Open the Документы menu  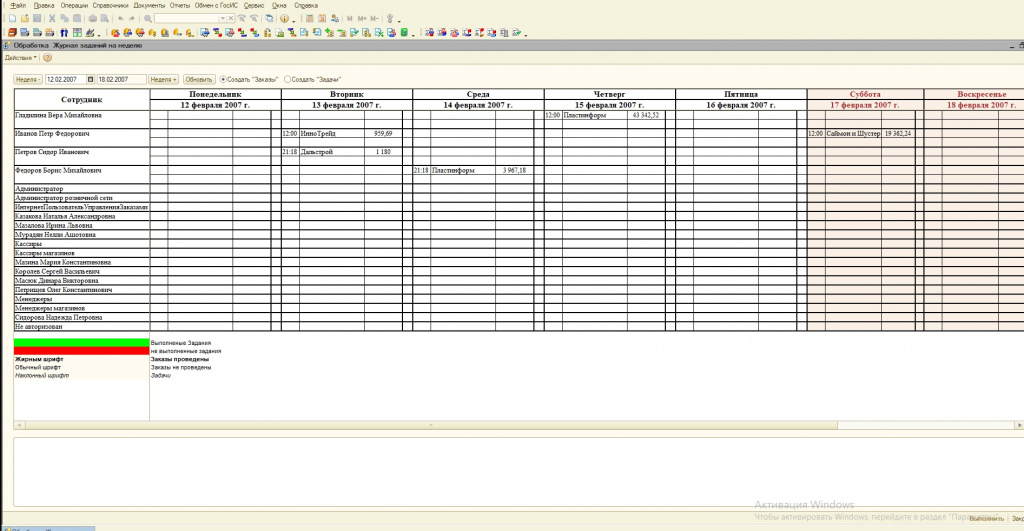click(149, 5)
